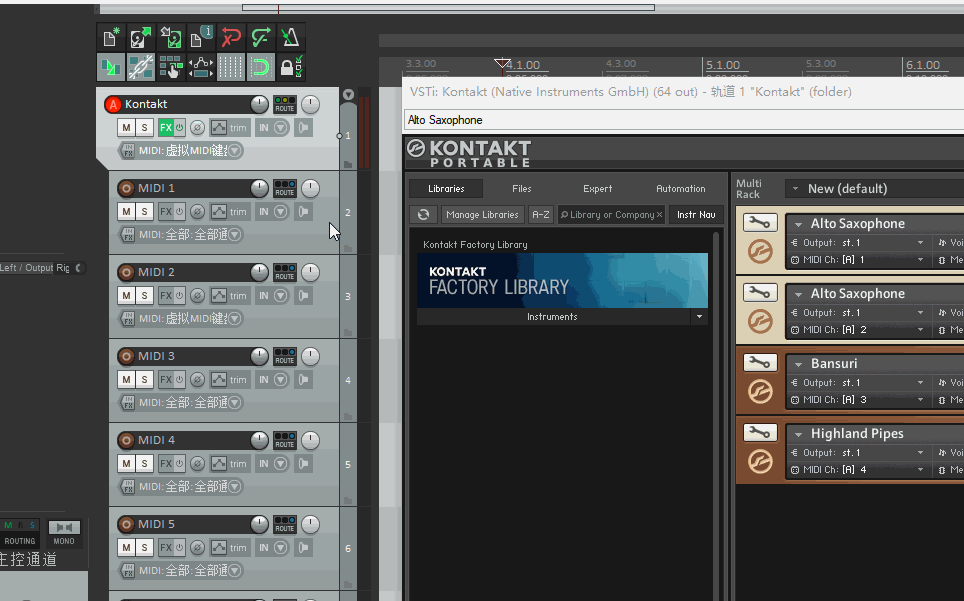Viewport: 964px width, 601px height.
Task: Click the Save project toolbar icon
Action: pyautogui.click(x=171, y=38)
